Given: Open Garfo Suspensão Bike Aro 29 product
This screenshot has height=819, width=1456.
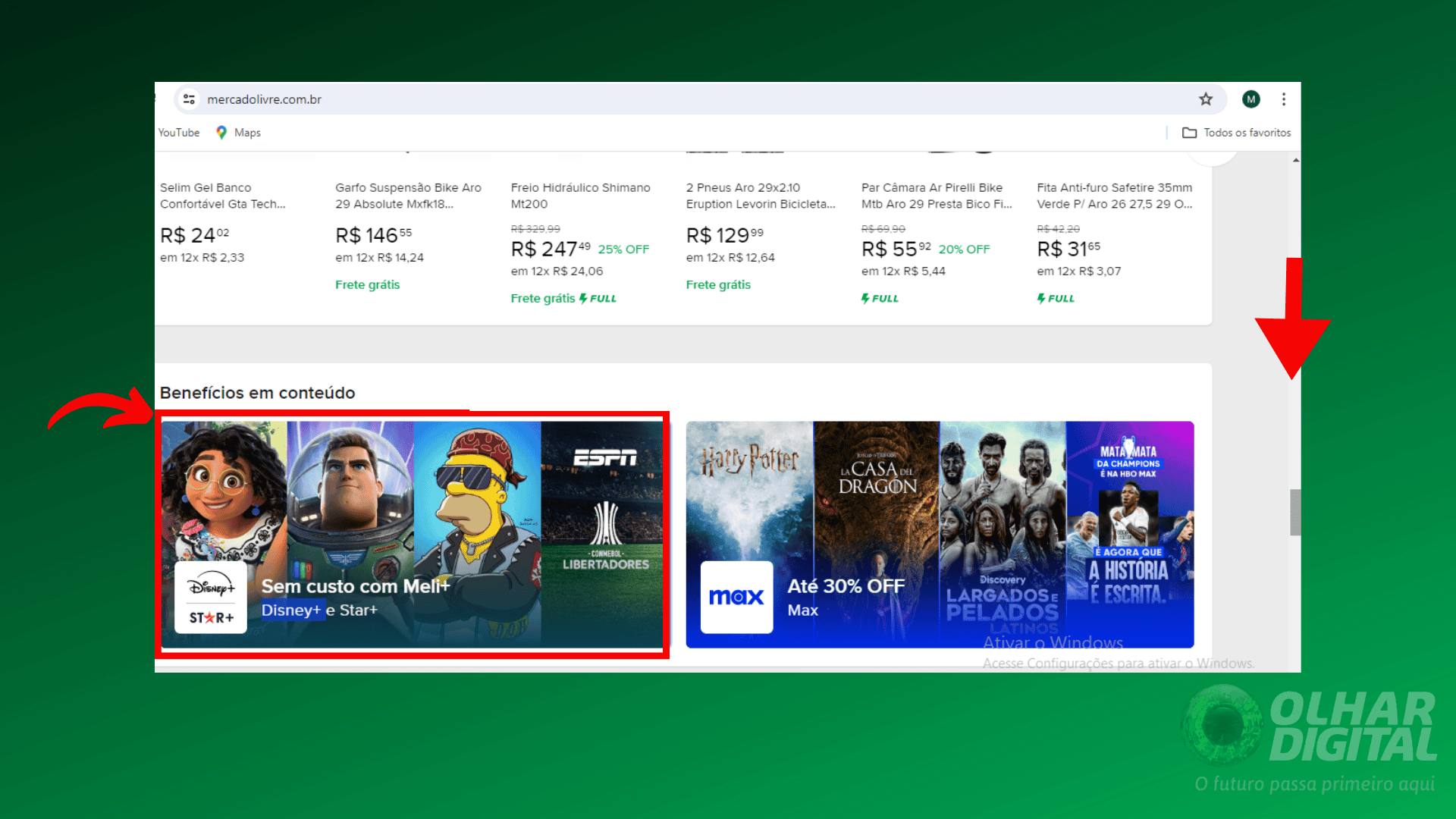Looking at the screenshot, I should (408, 196).
